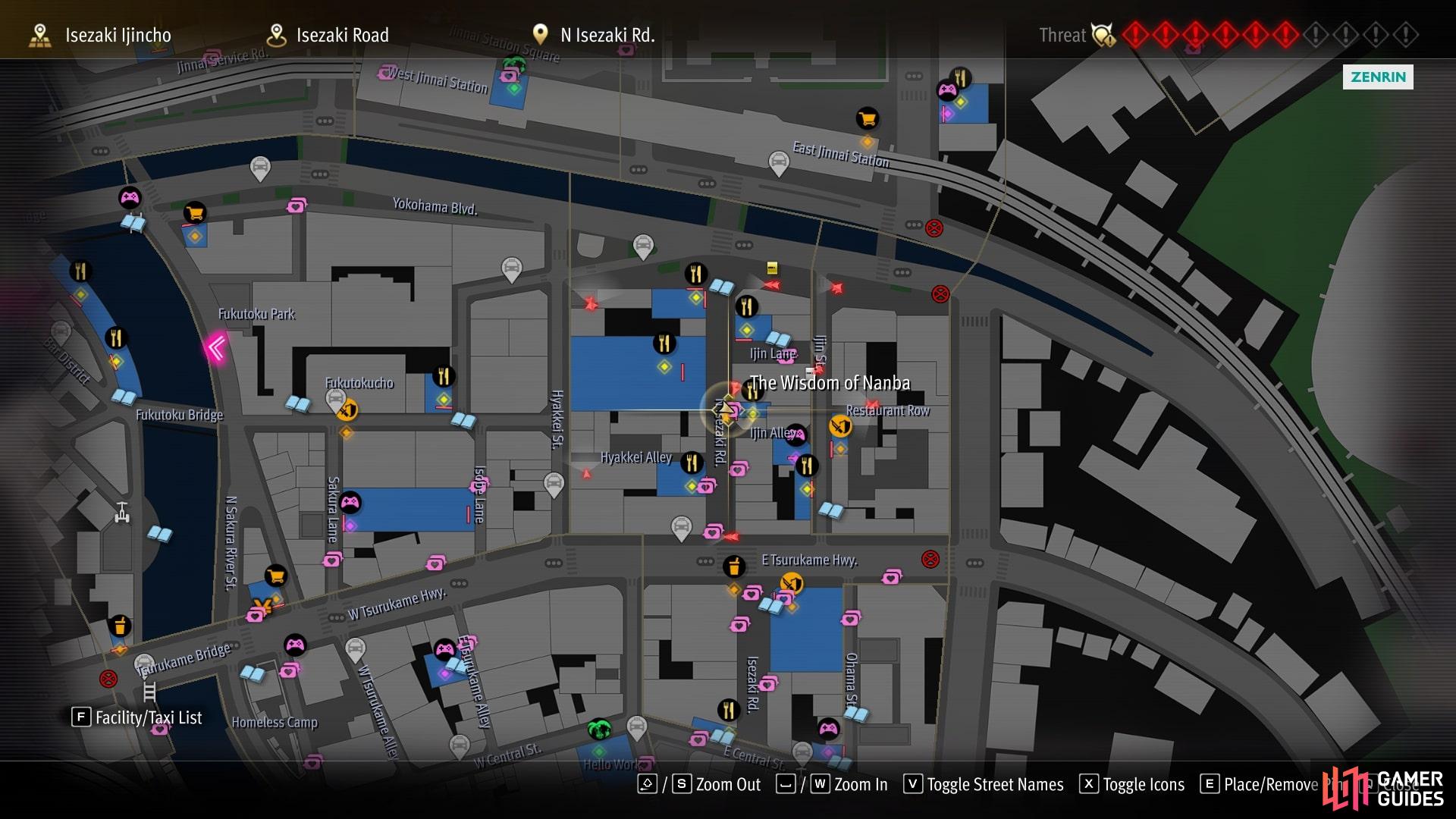Select the taxi icon beside East Jinnai Station
1456x819 pixels.
tap(779, 163)
